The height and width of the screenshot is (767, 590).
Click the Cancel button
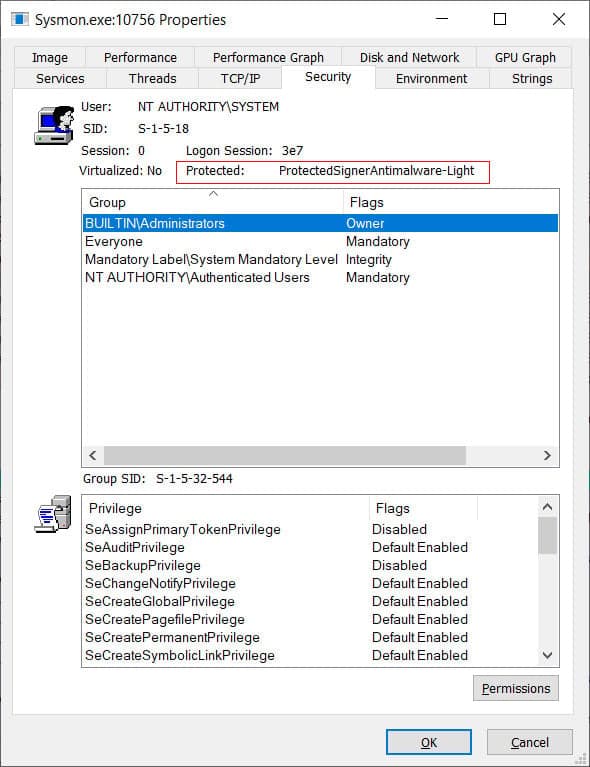click(530, 743)
